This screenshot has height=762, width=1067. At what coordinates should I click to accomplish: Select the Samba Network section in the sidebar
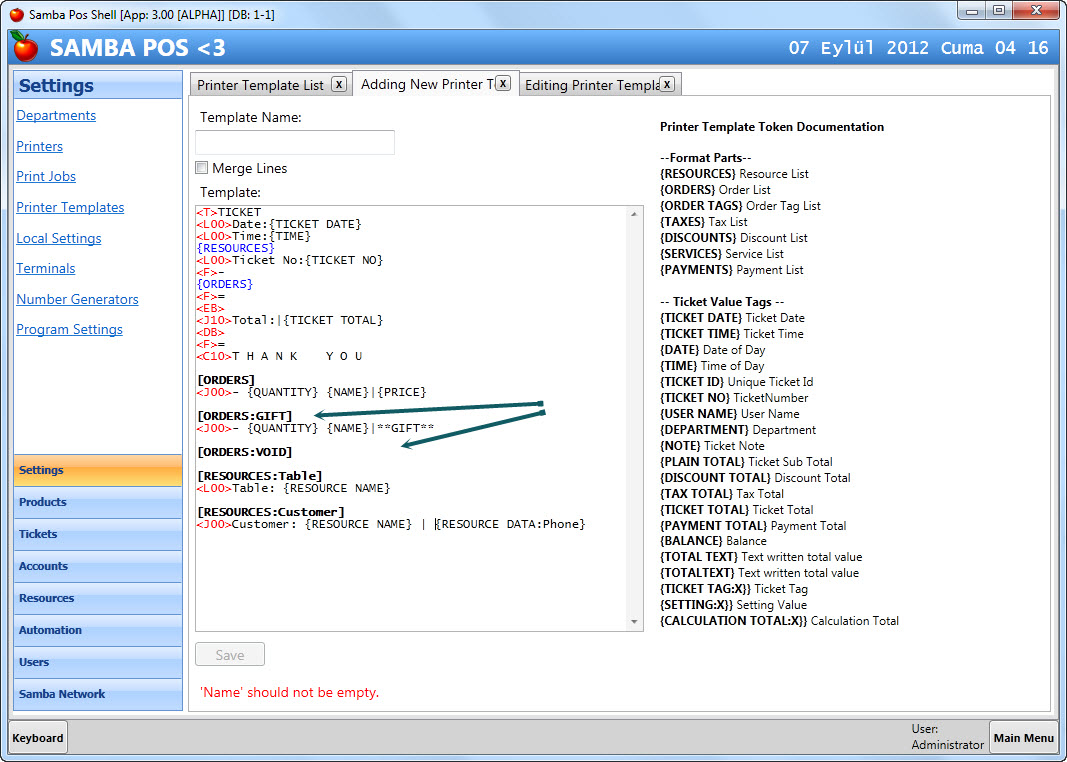(x=98, y=694)
